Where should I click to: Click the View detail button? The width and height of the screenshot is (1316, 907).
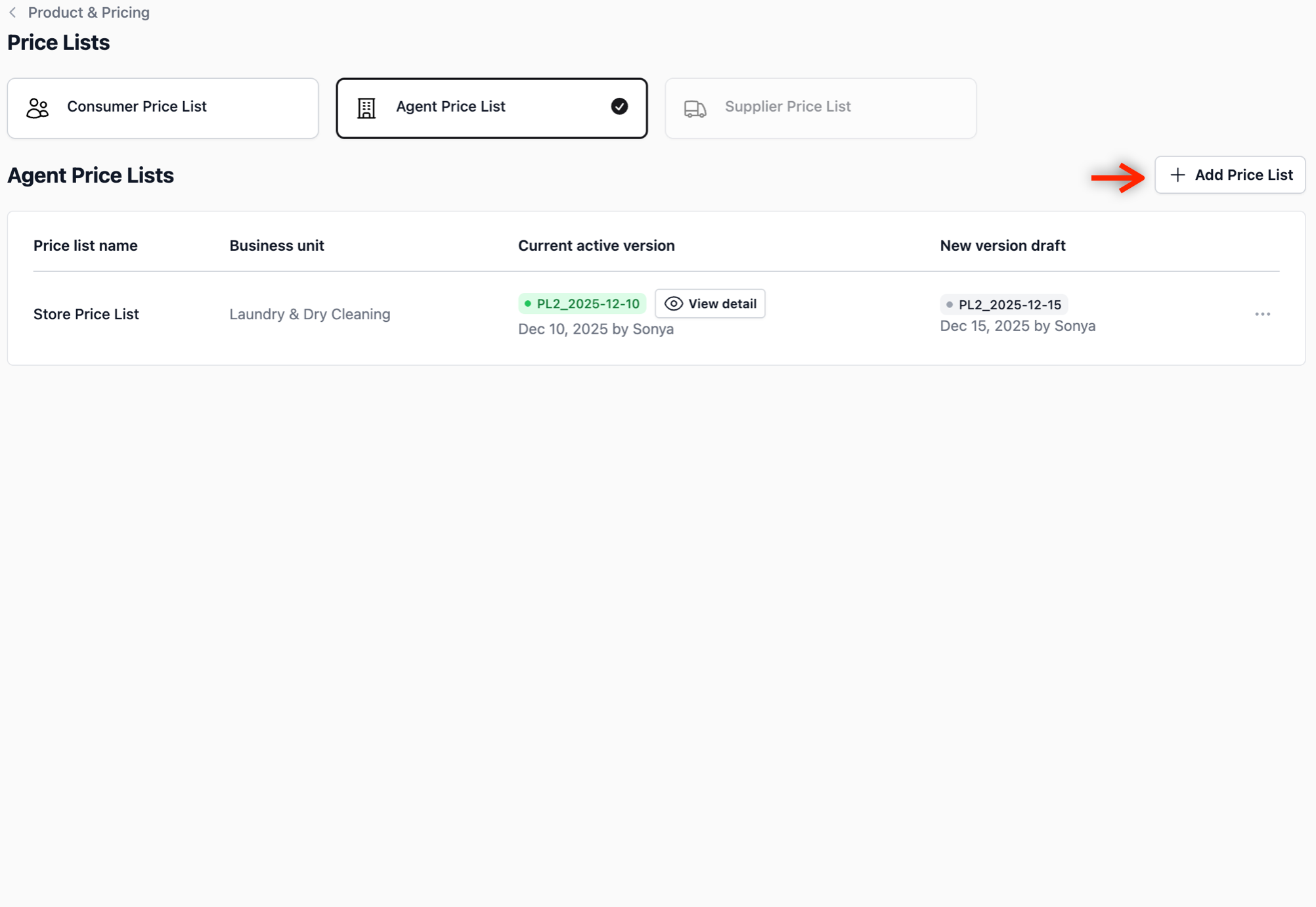click(x=710, y=303)
